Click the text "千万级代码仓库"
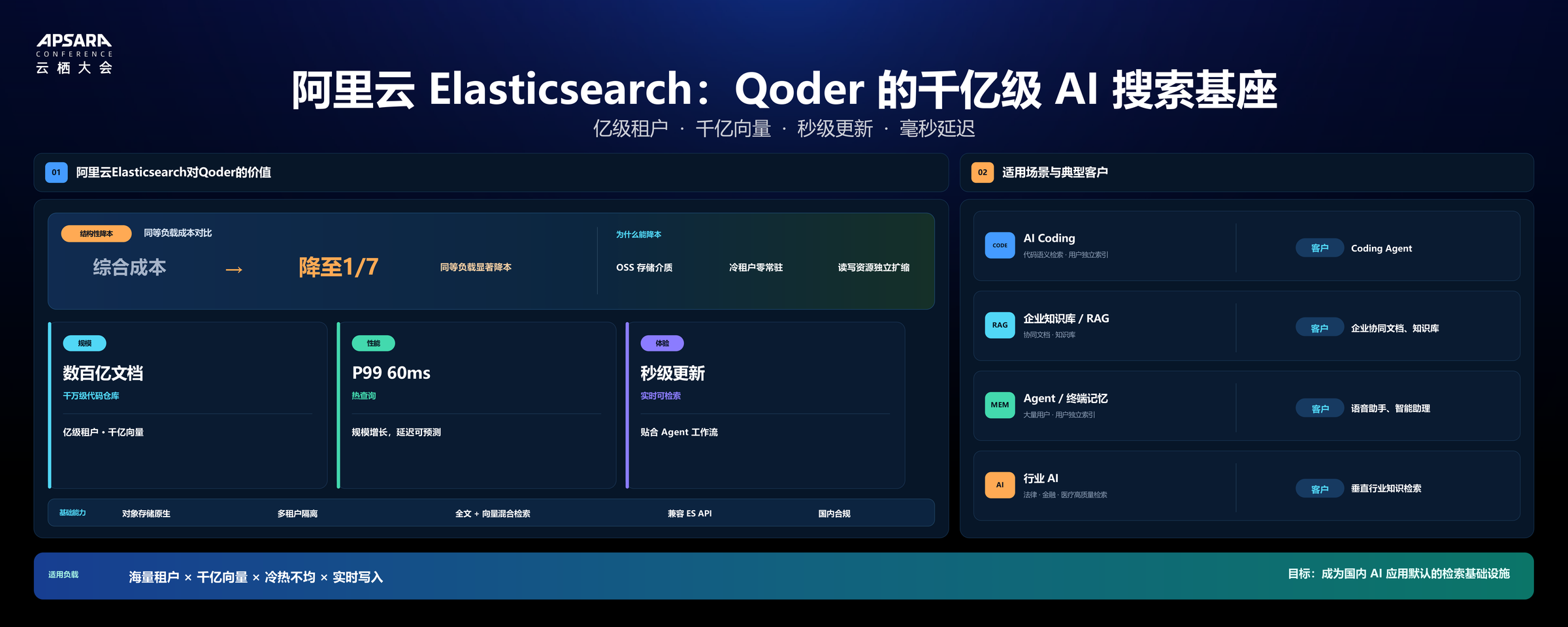Viewport: 1568px width, 627px height. [91, 396]
